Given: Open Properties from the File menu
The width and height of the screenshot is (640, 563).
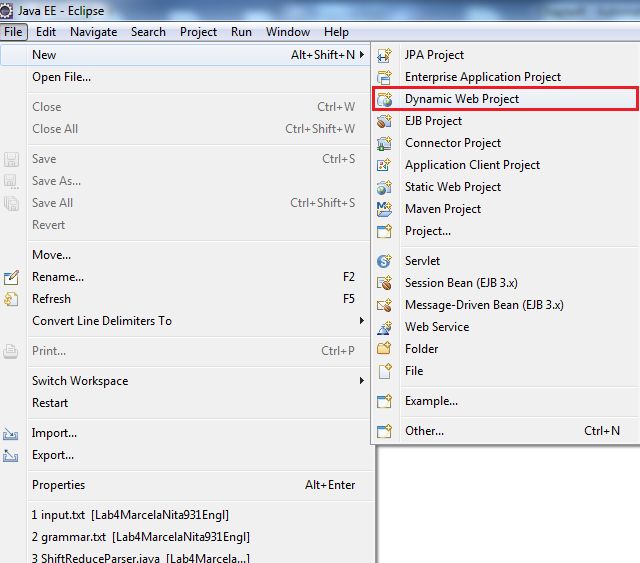Looking at the screenshot, I should pyautogui.click(x=58, y=485).
